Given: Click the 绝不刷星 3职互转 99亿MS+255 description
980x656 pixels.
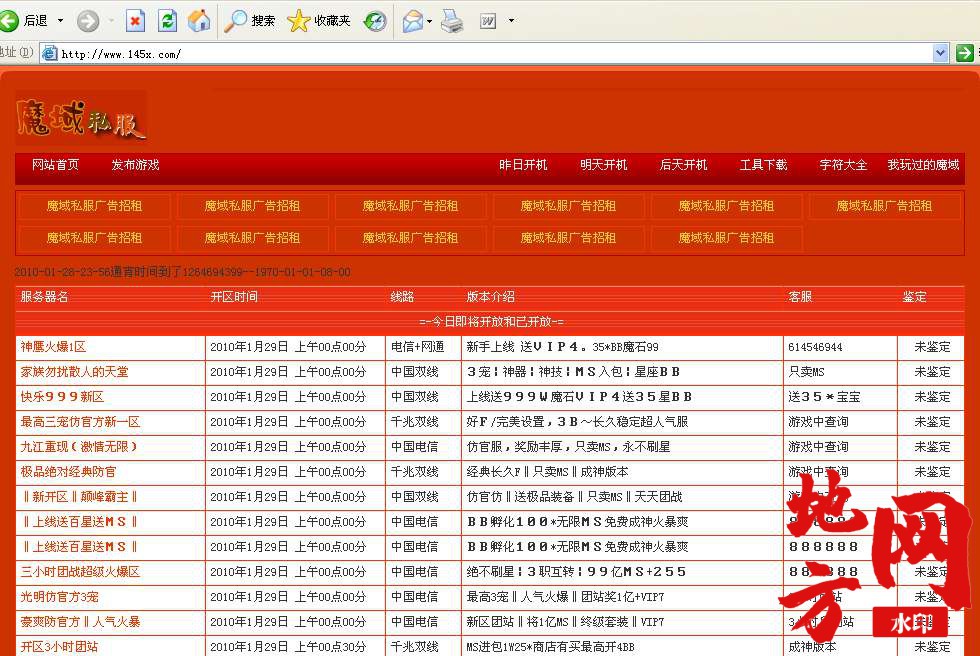Looking at the screenshot, I should (x=576, y=572).
